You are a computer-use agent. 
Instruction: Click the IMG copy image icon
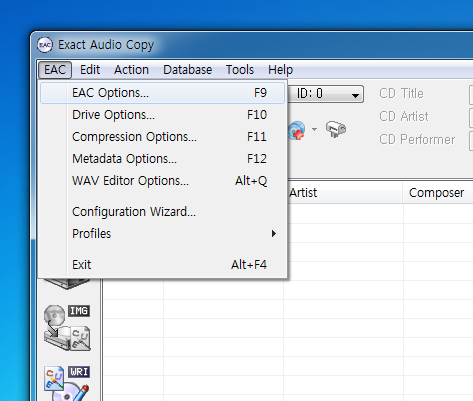pyautogui.click(x=67, y=327)
